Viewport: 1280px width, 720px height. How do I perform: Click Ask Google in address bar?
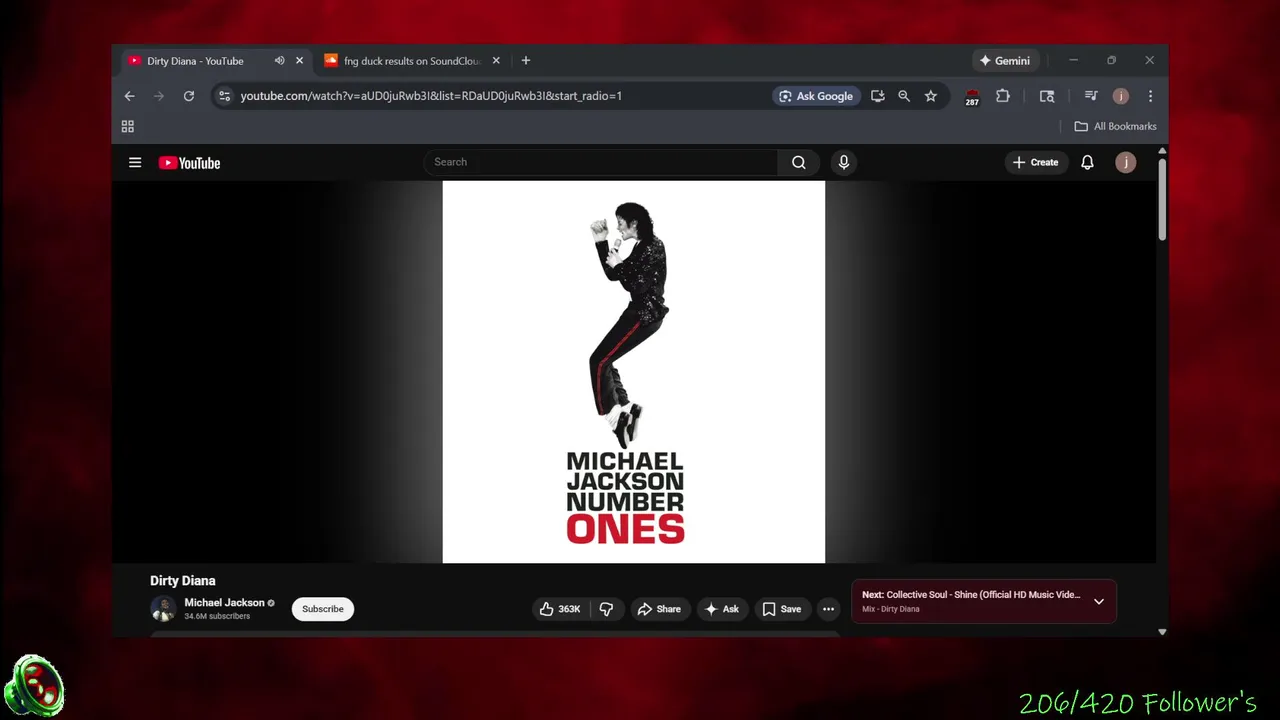tap(816, 96)
